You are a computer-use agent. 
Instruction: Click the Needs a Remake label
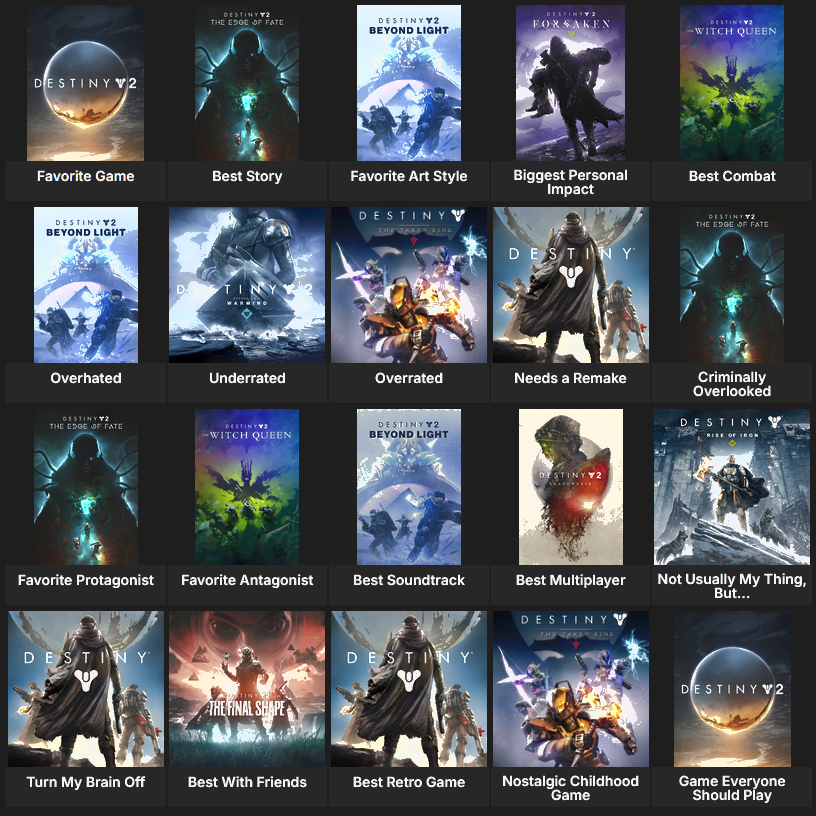pyautogui.click(x=570, y=378)
